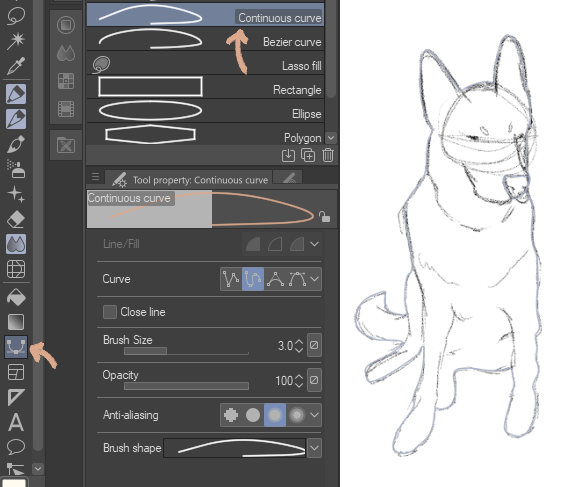Select the Fill bucket tool
The width and height of the screenshot is (565, 487).
[16, 298]
